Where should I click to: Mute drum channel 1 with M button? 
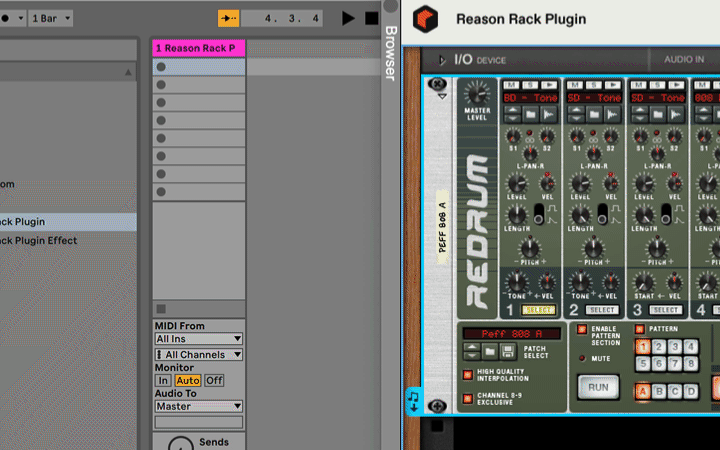pyautogui.click(x=512, y=85)
